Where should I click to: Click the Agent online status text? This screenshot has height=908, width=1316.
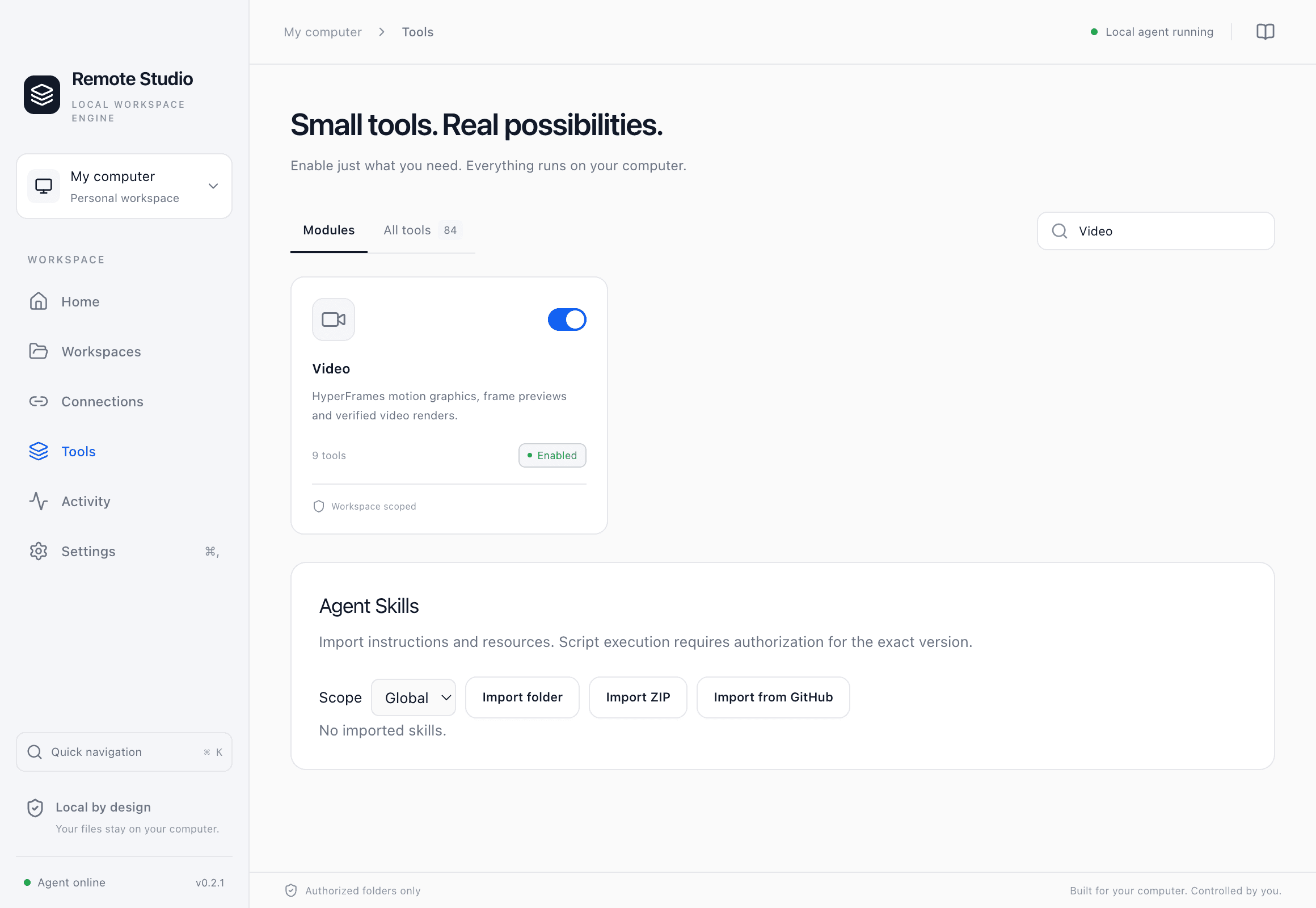(71, 882)
